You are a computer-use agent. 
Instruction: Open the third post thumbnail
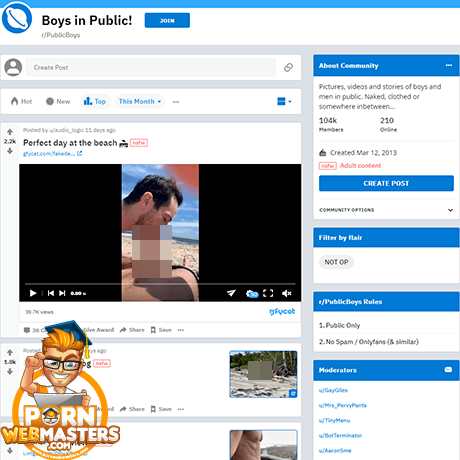(x=263, y=445)
